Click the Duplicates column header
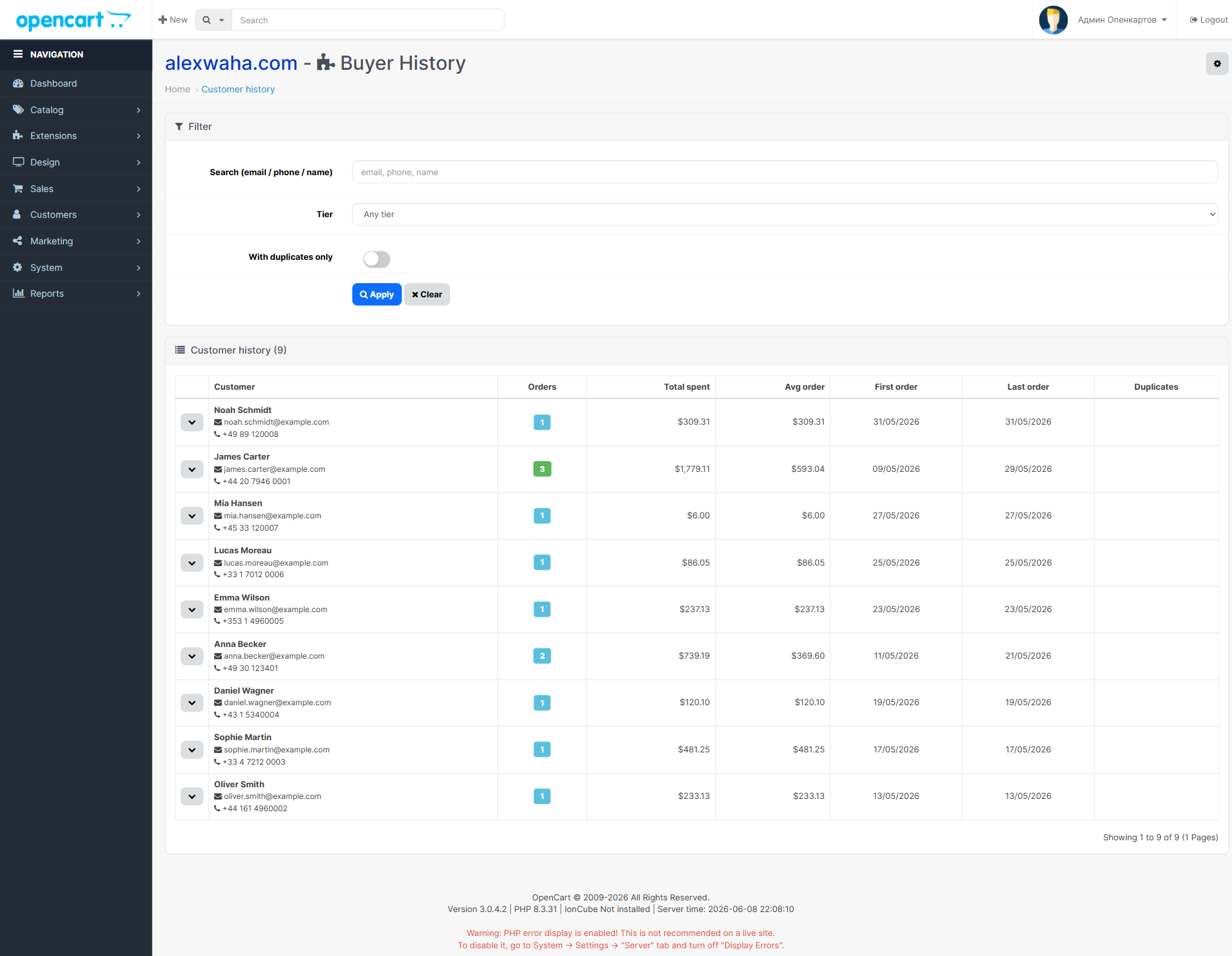Viewport: 1232px width, 956px height. tap(1156, 387)
